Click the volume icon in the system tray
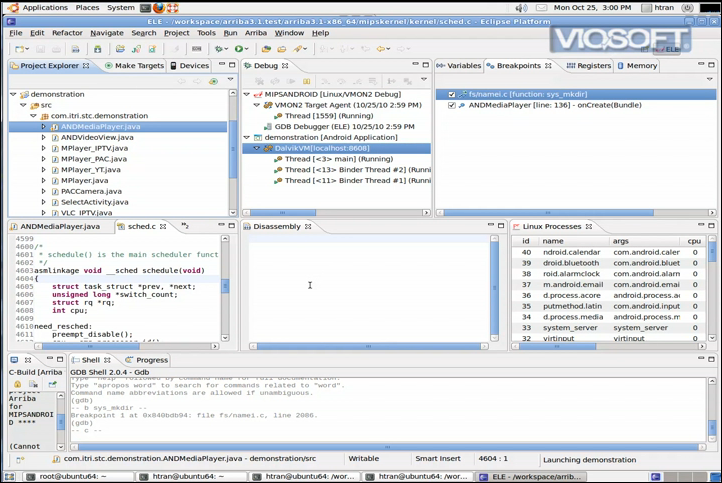This screenshot has width=722, height=483. (522, 8)
